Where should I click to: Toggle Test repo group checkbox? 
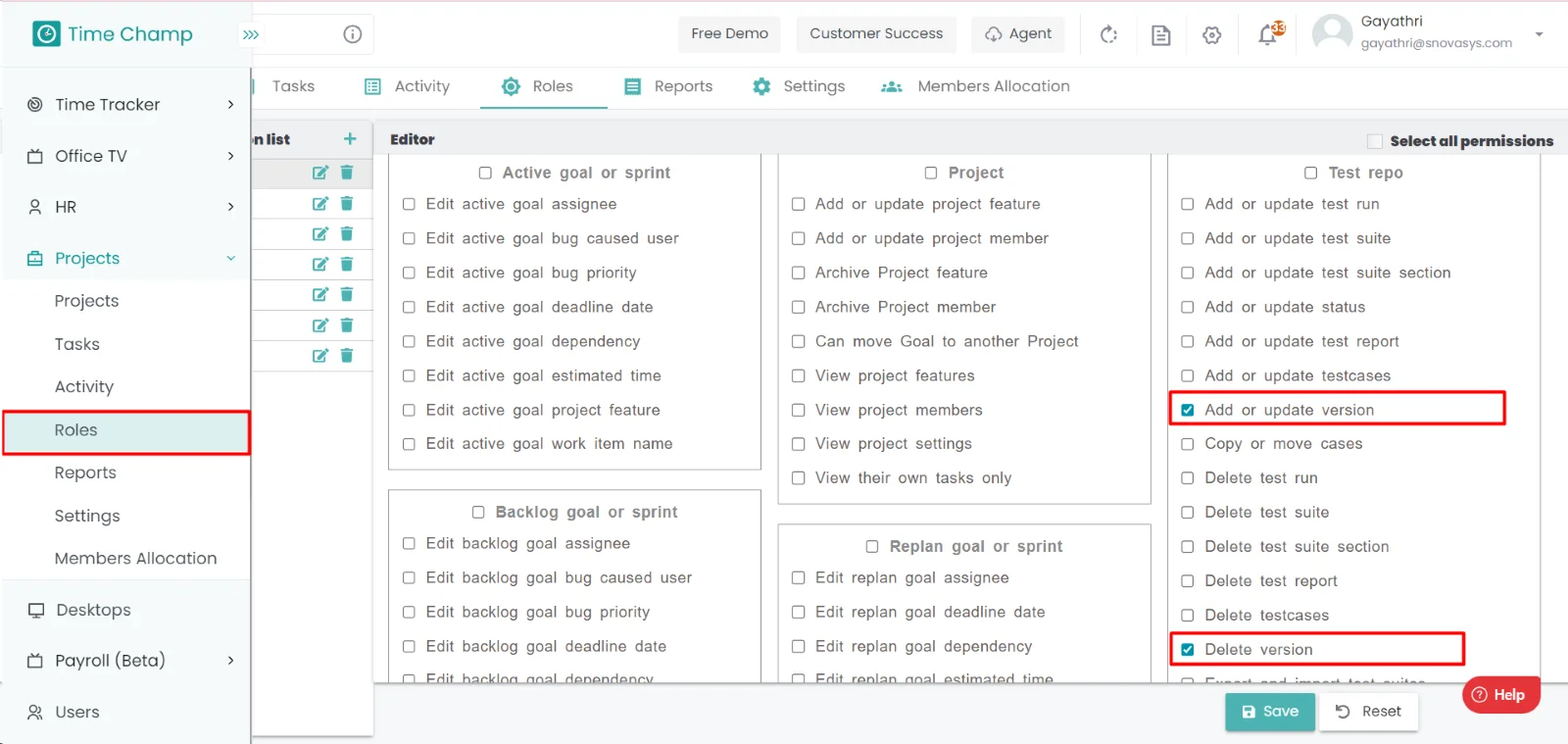pos(1311,173)
